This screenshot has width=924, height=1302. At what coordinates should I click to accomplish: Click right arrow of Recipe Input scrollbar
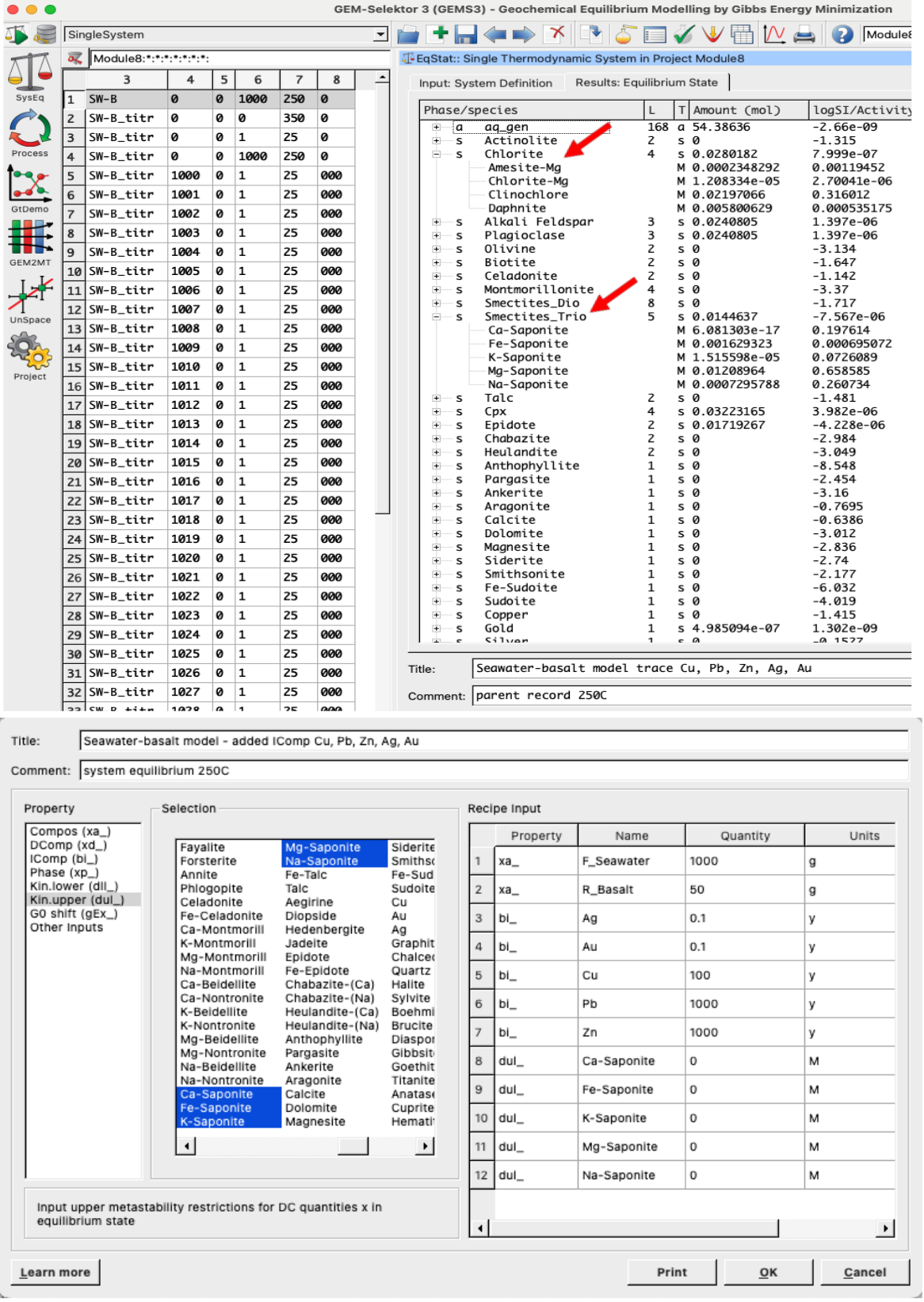pyautogui.click(x=887, y=1228)
